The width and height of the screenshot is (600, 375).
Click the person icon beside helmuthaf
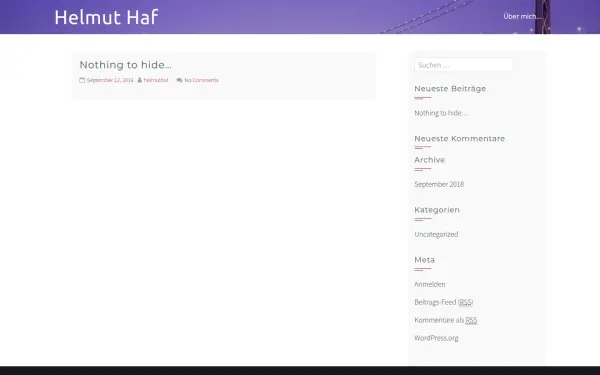(x=140, y=80)
